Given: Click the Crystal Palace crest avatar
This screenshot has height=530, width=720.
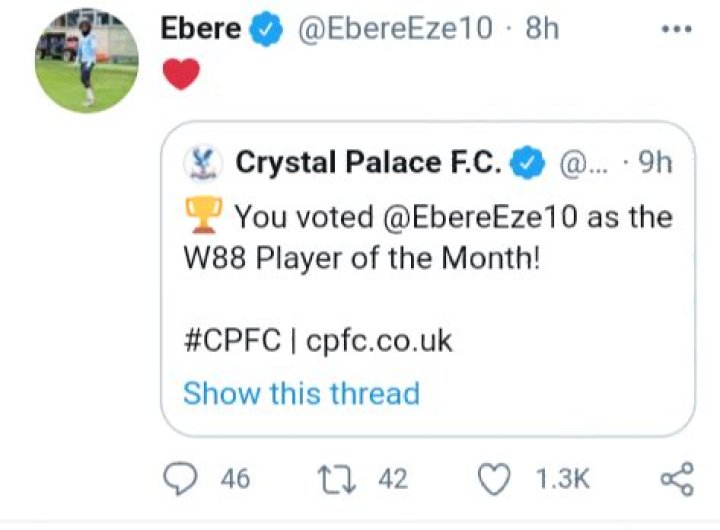Looking at the screenshot, I should click(204, 163).
